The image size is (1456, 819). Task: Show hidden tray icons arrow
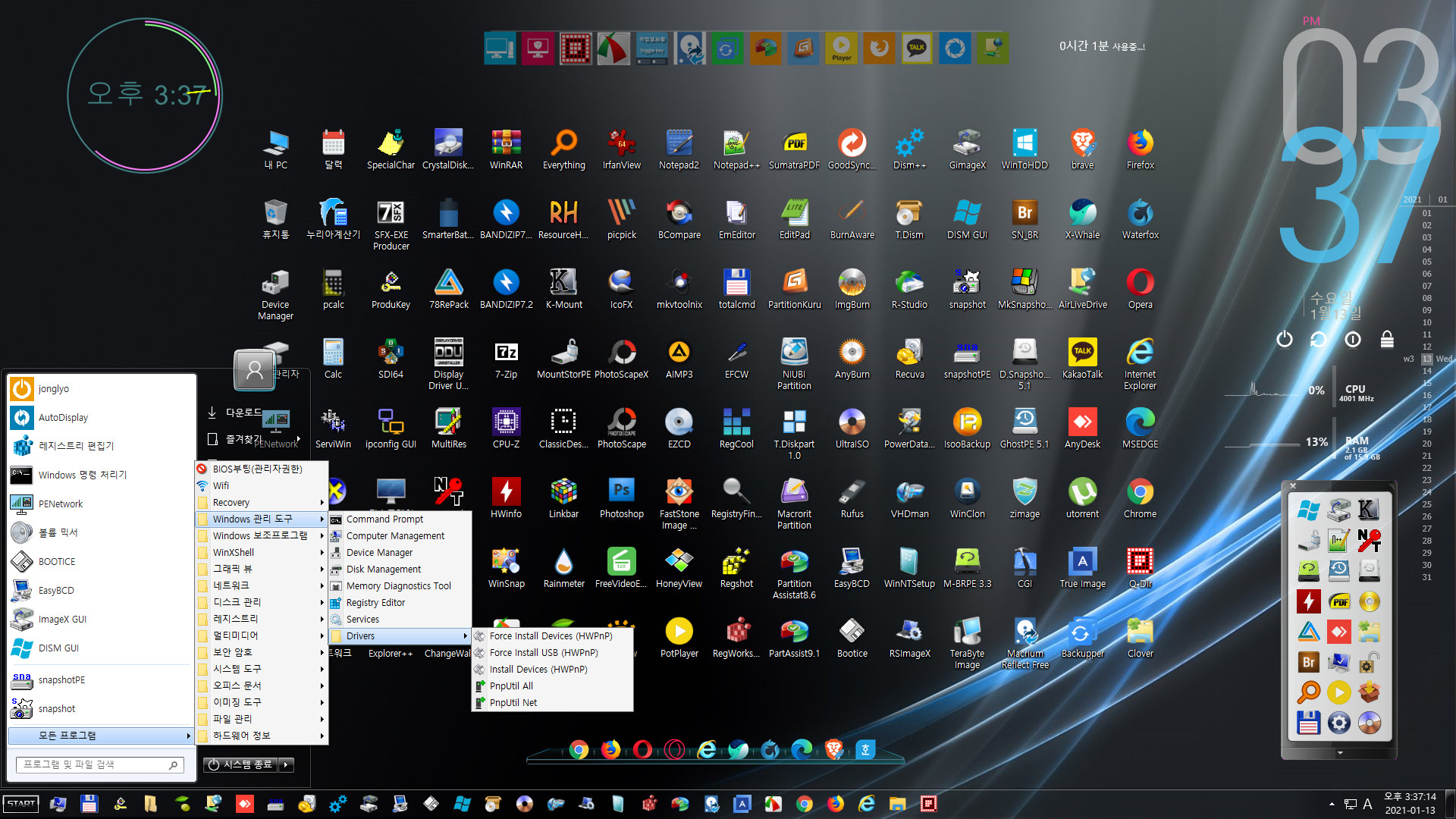pos(1332,804)
